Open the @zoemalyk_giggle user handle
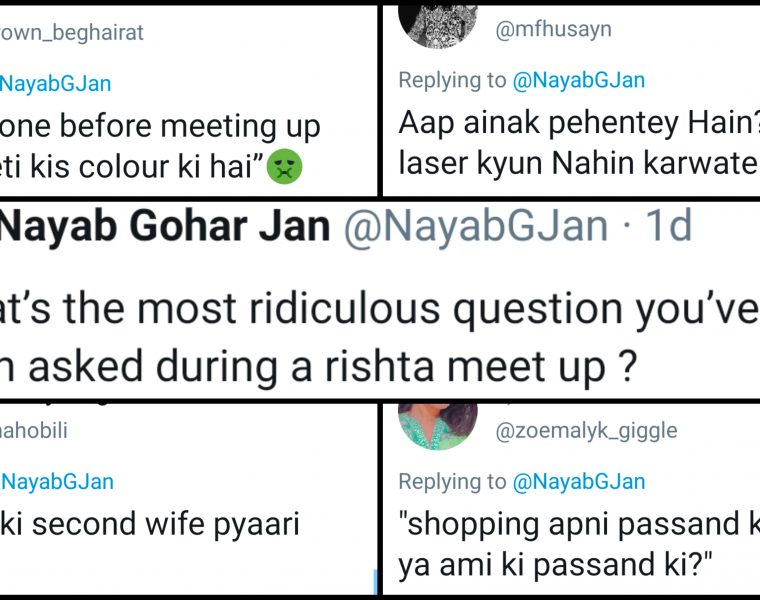This screenshot has height=600, width=760. pyautogui.click(x=587, y=430)
